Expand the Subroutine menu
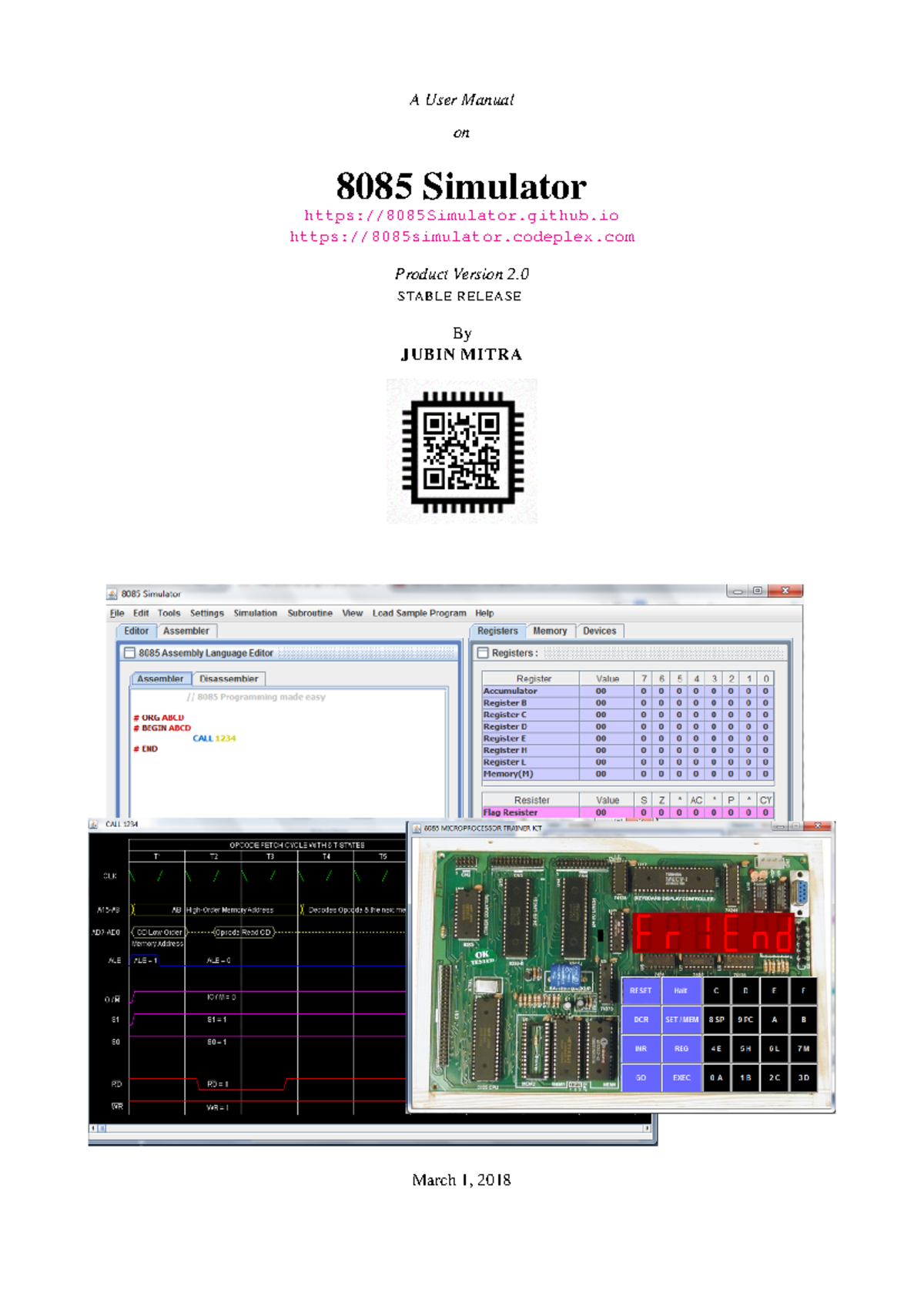The height and width of the screenshot is (1306, 924). pos(310,613)
